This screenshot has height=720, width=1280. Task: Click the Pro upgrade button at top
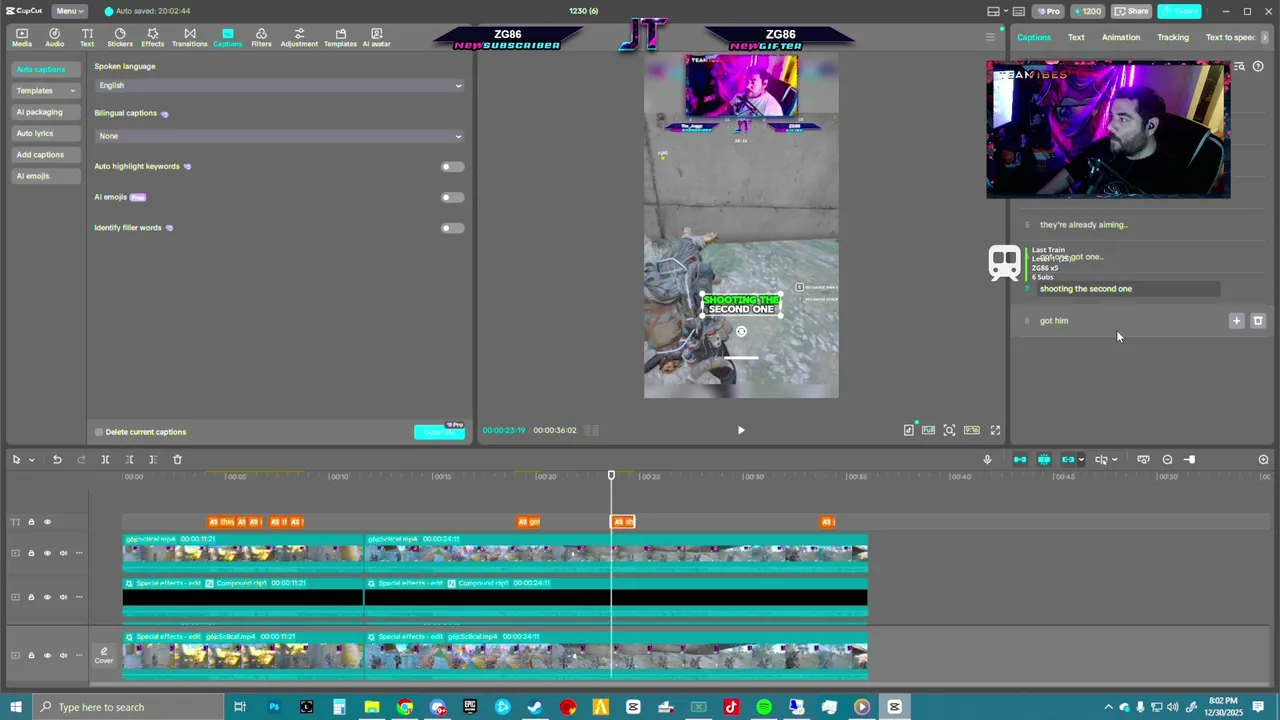(x=1048, y=11)
